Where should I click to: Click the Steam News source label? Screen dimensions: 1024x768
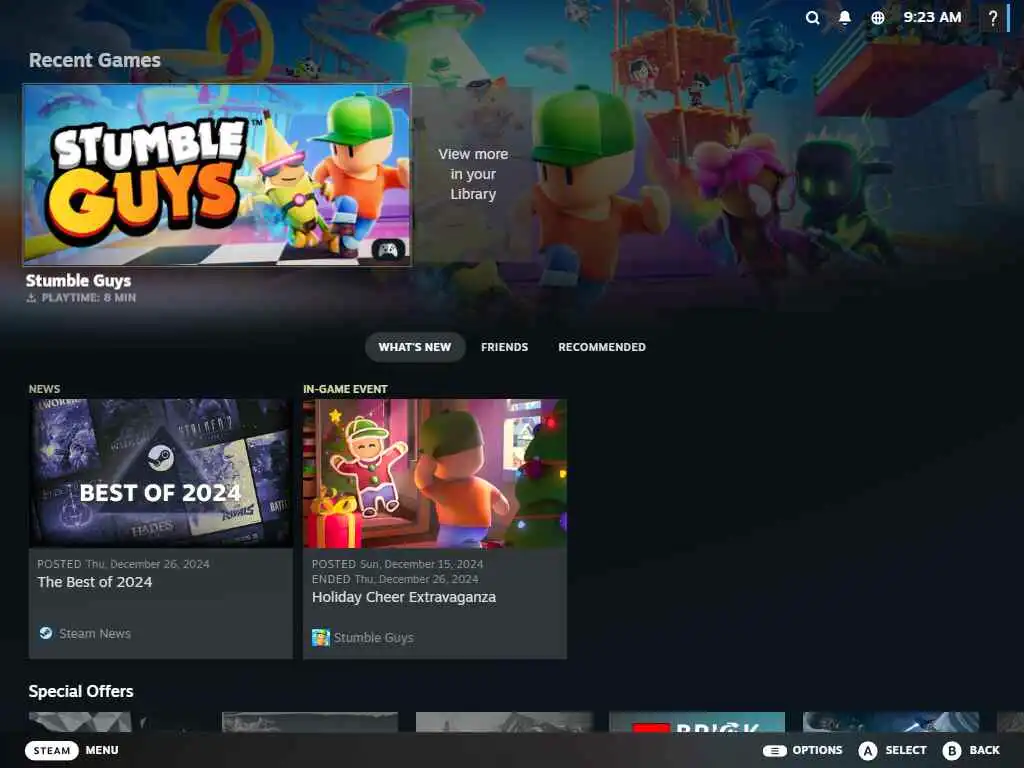click(95, 633)
